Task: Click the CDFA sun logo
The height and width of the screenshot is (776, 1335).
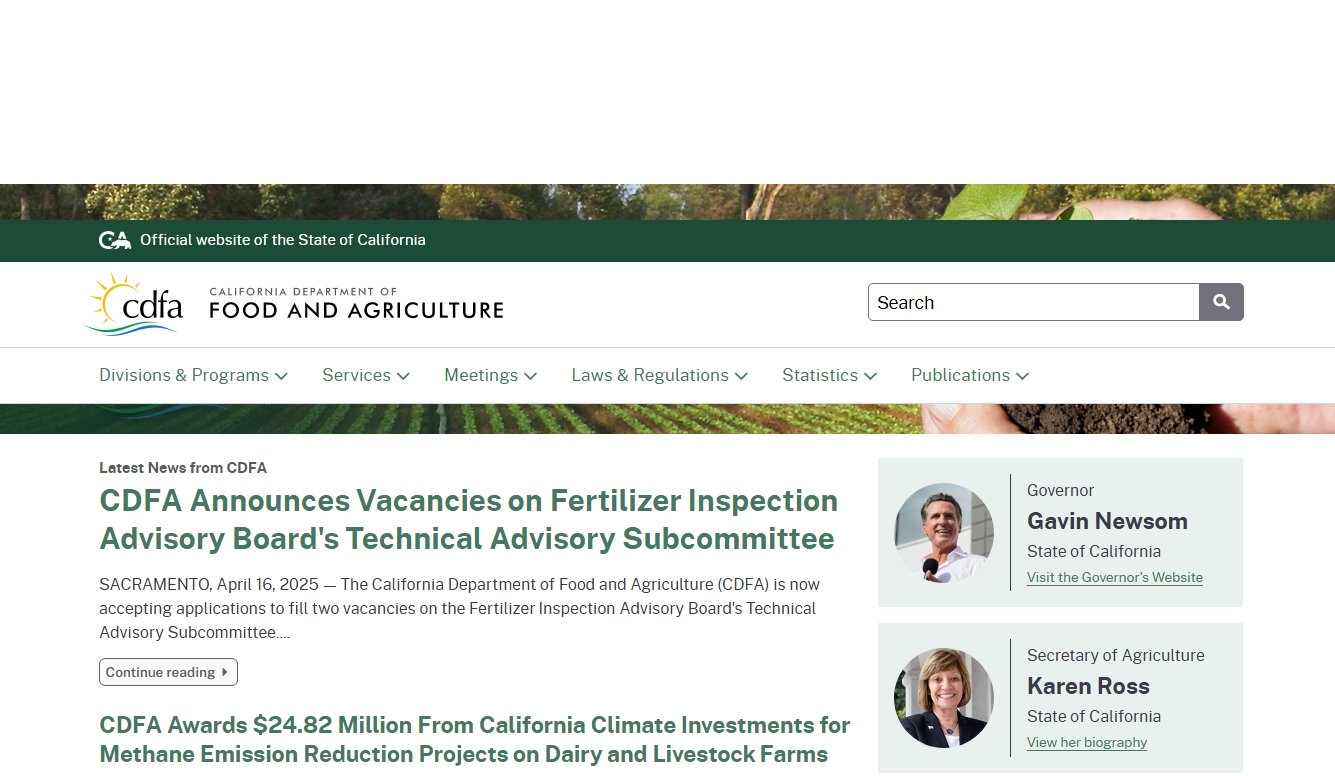Action: (x=134, y=304)
